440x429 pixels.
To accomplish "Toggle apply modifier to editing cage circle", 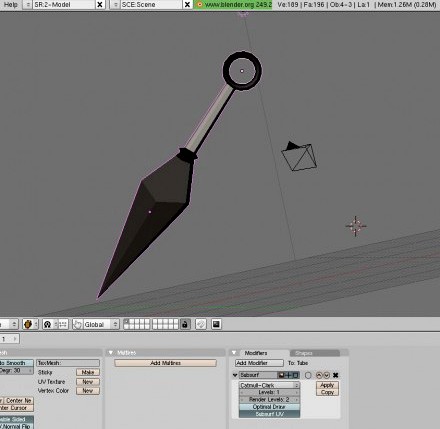I will click(308, 375).
